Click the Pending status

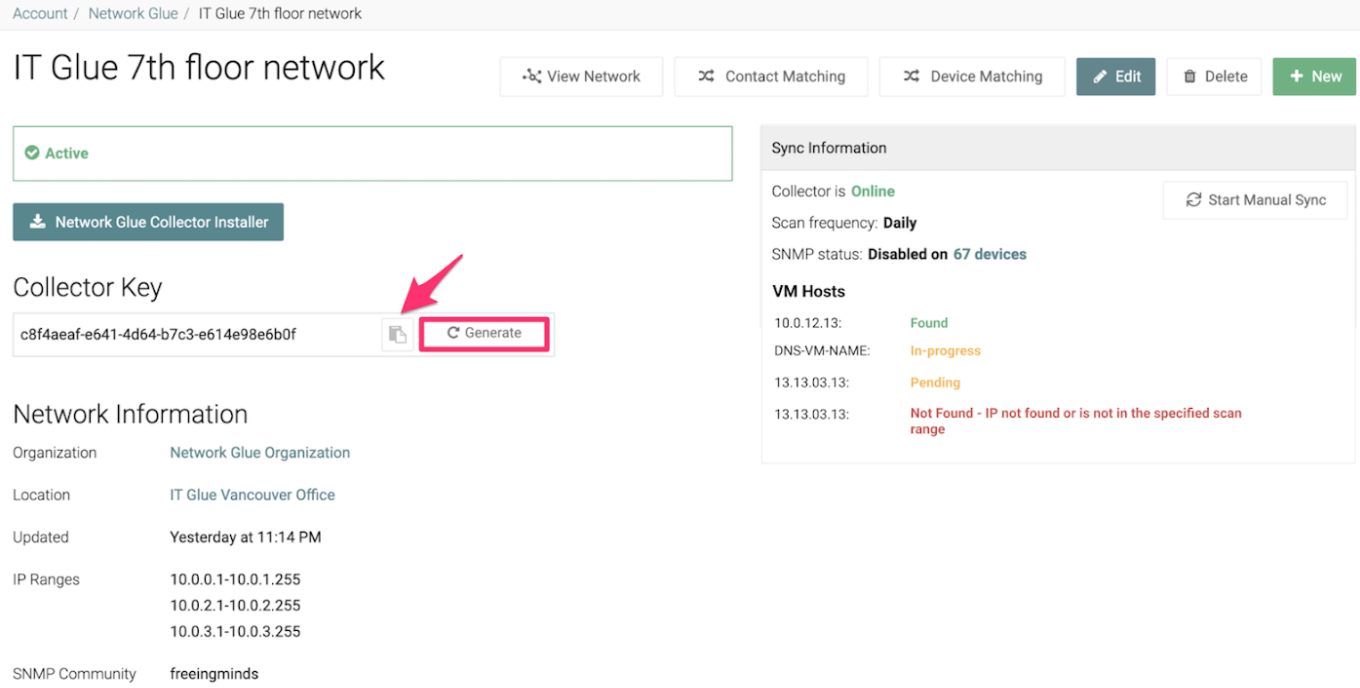pos(935,383)
